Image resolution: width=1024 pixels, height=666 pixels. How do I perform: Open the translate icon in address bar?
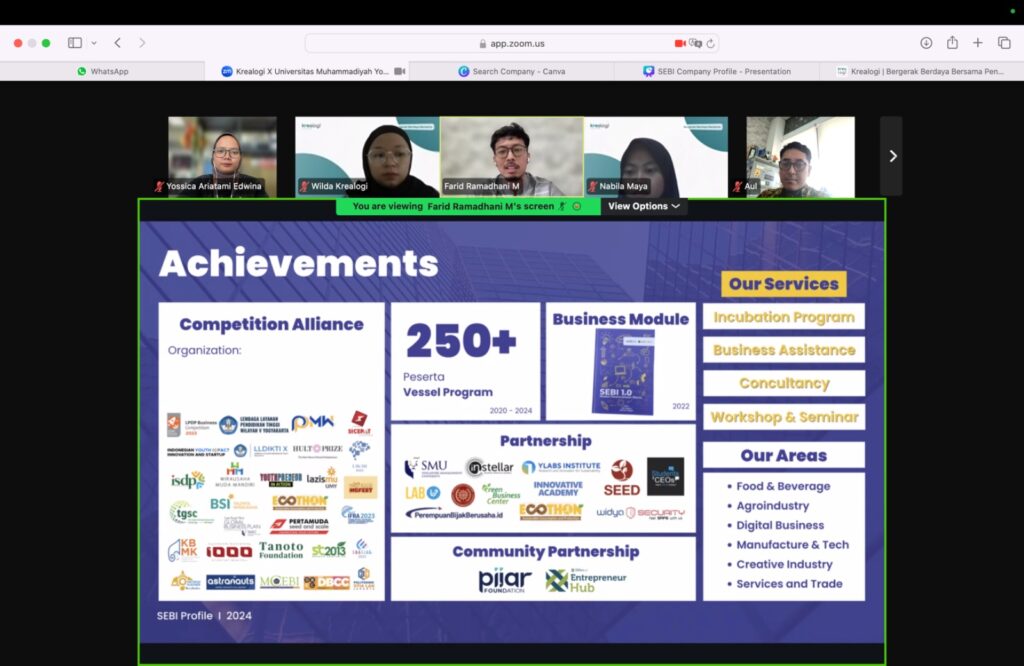pyautogui.click(x=696, y=43)
